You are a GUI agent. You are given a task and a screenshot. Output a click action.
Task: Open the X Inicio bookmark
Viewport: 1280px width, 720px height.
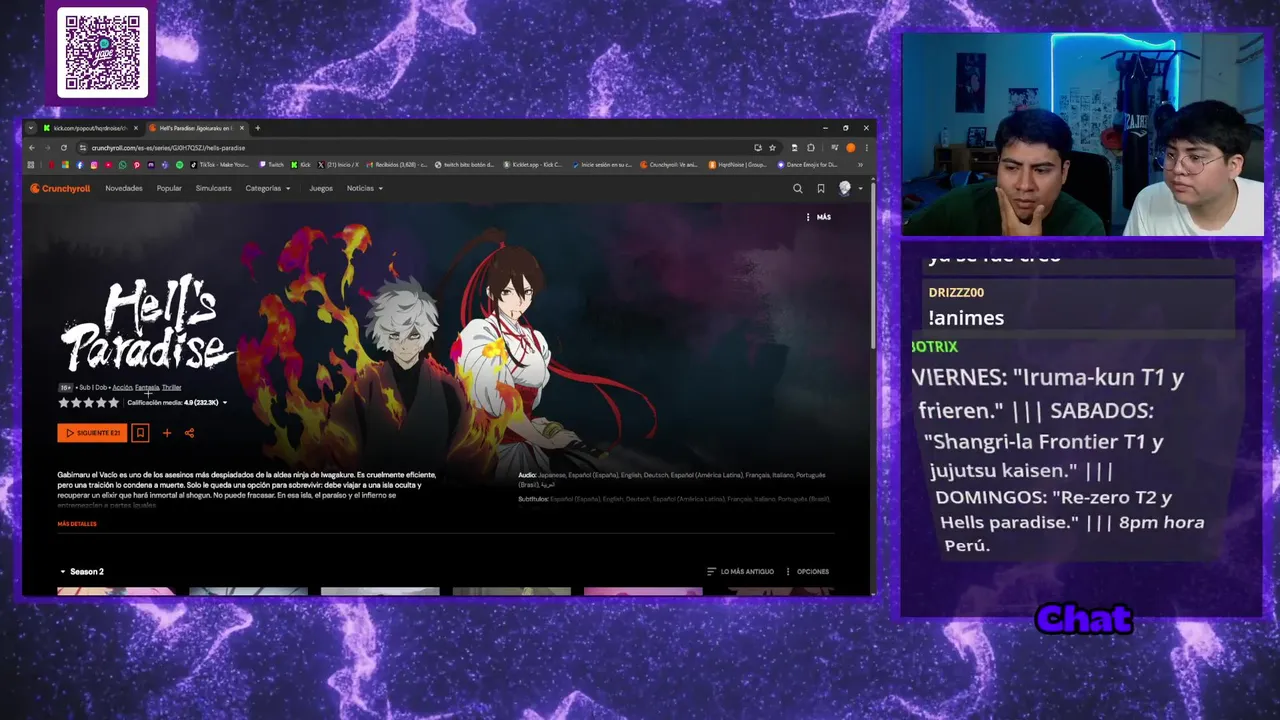338,165
